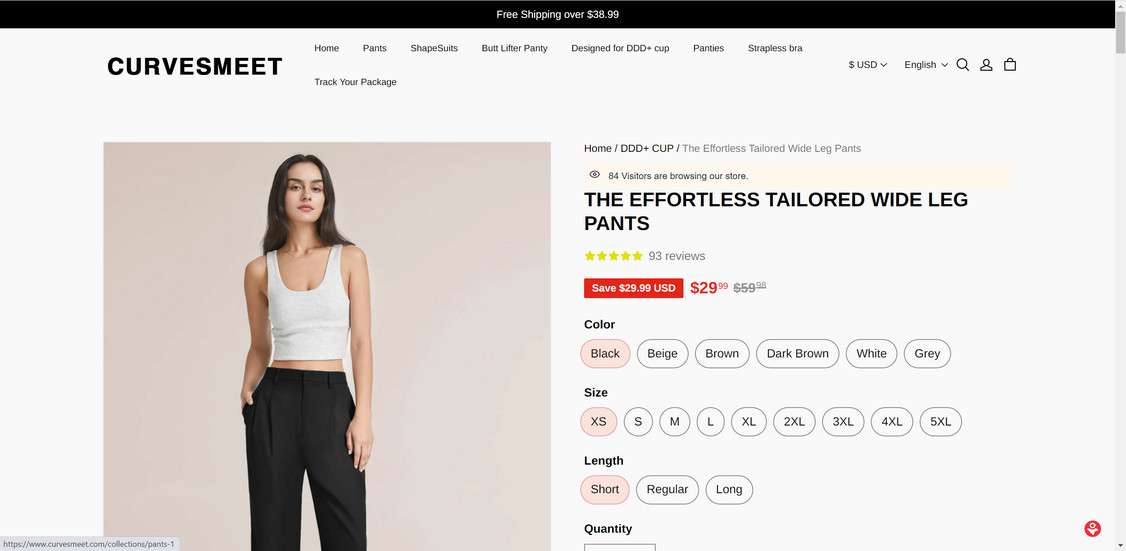Expand the USD currency dropdown
Screen dimensions: 1126x551
[x=867, y=65]
